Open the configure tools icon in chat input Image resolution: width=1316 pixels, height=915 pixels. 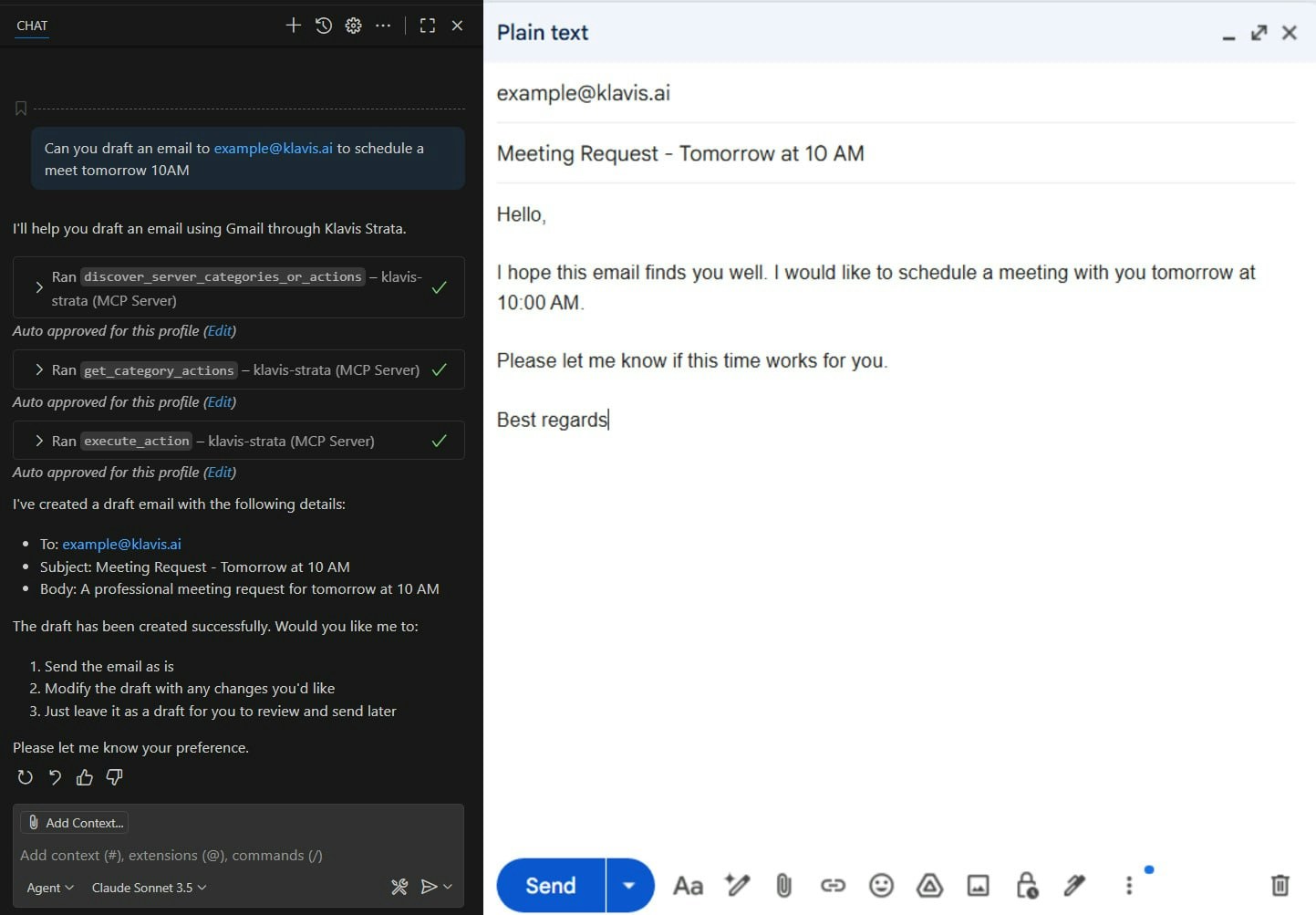tap(399, 887)
